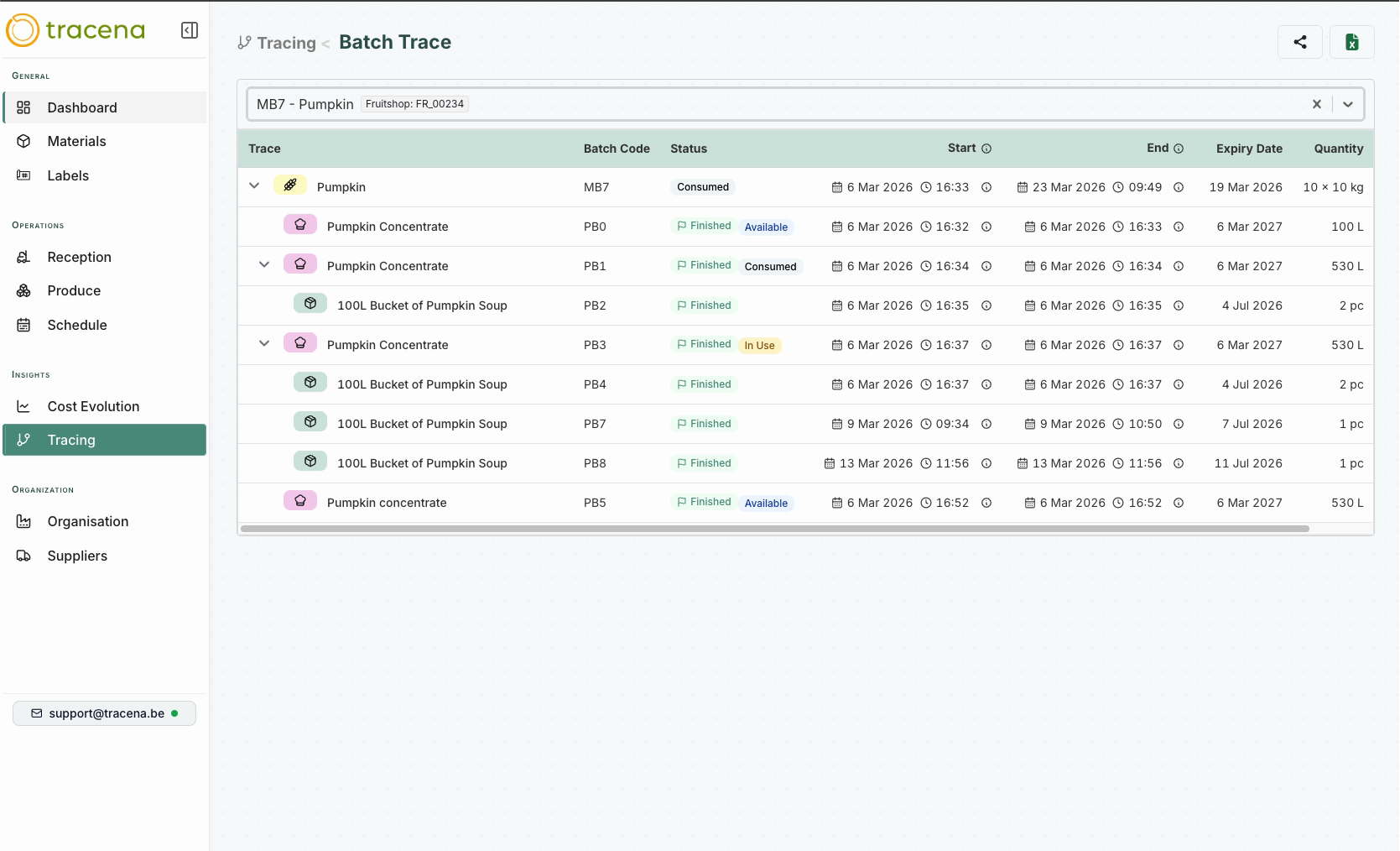
Task: Click end info icon in PB8 row
Action: [x=1179, y=463]
